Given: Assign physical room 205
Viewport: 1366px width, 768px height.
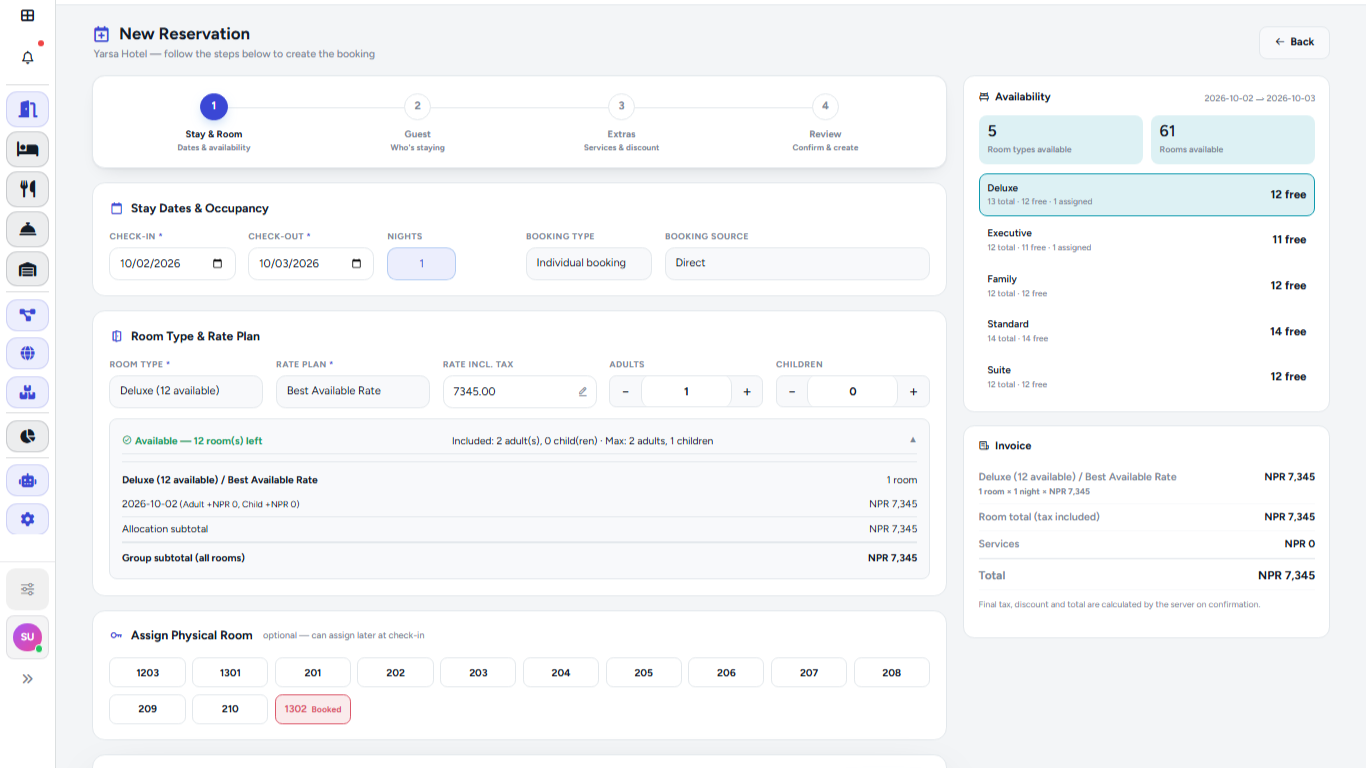Looking at the screenshot, I should (644, 673).
